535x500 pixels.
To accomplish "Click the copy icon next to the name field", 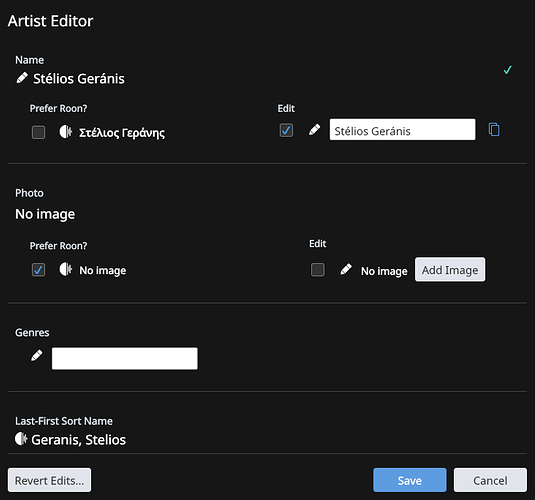I will click(494, 130).
